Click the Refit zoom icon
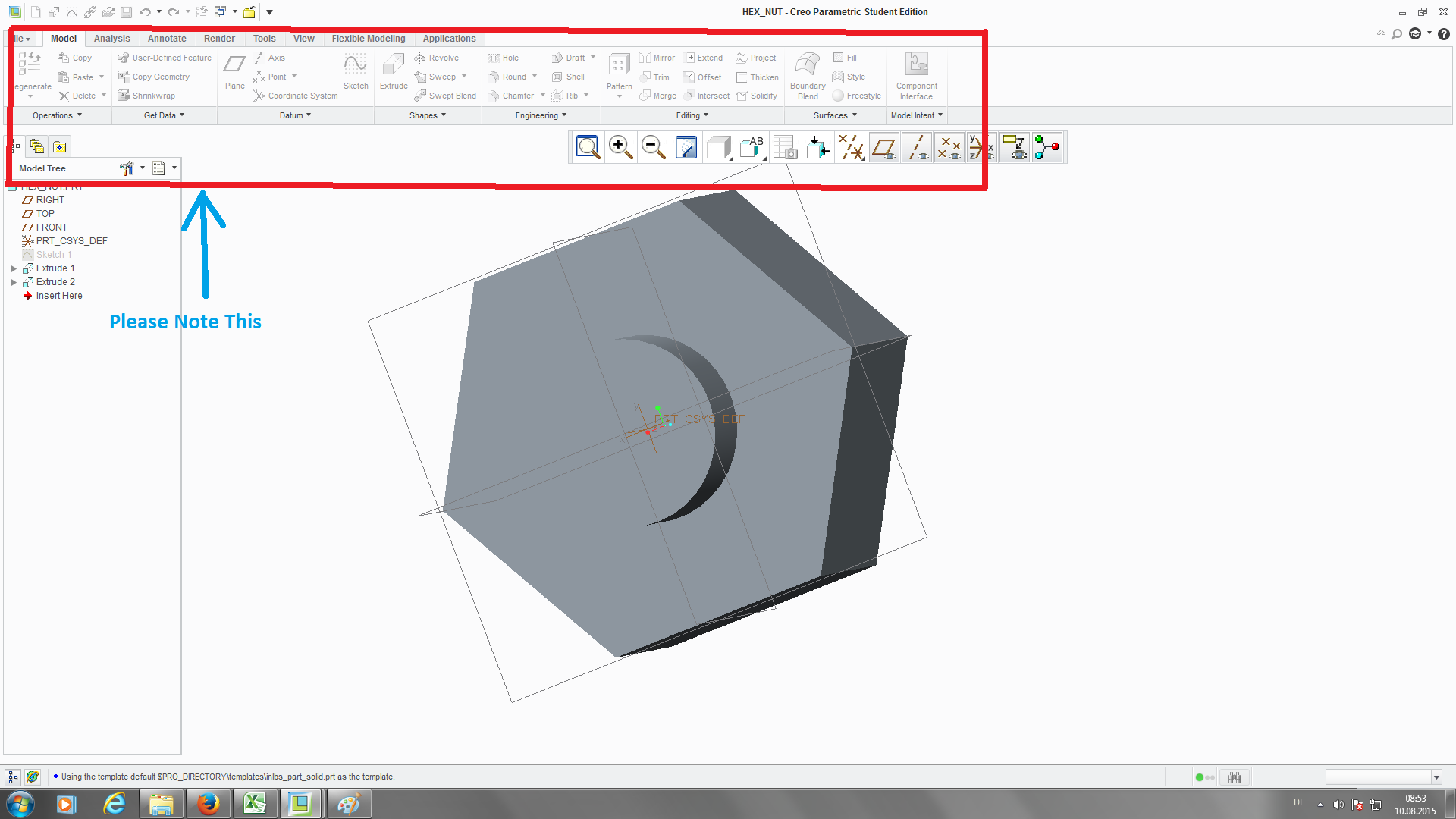This screenshot has width=1456, height=819. click(x=588, y=147)
